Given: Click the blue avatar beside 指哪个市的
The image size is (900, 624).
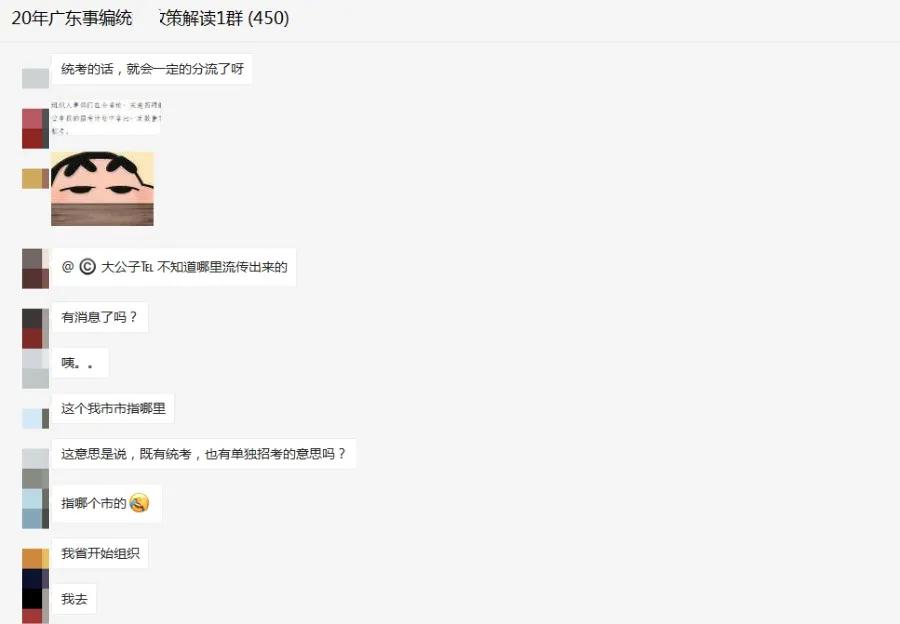Looking at the screenshot, I should pyautogui.click(x=35, y=508).
